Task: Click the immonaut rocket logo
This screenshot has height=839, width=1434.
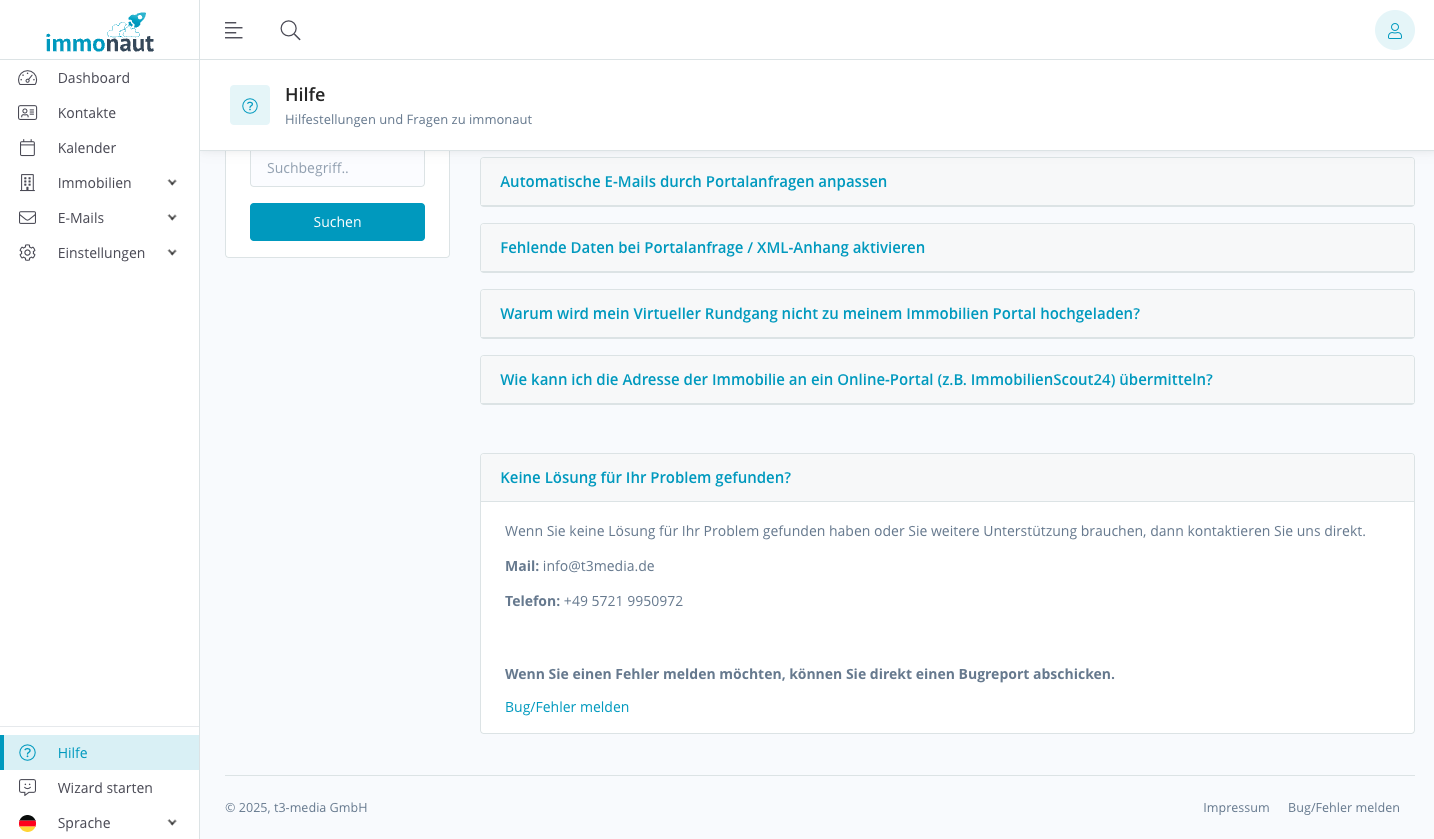Action: 100,32
